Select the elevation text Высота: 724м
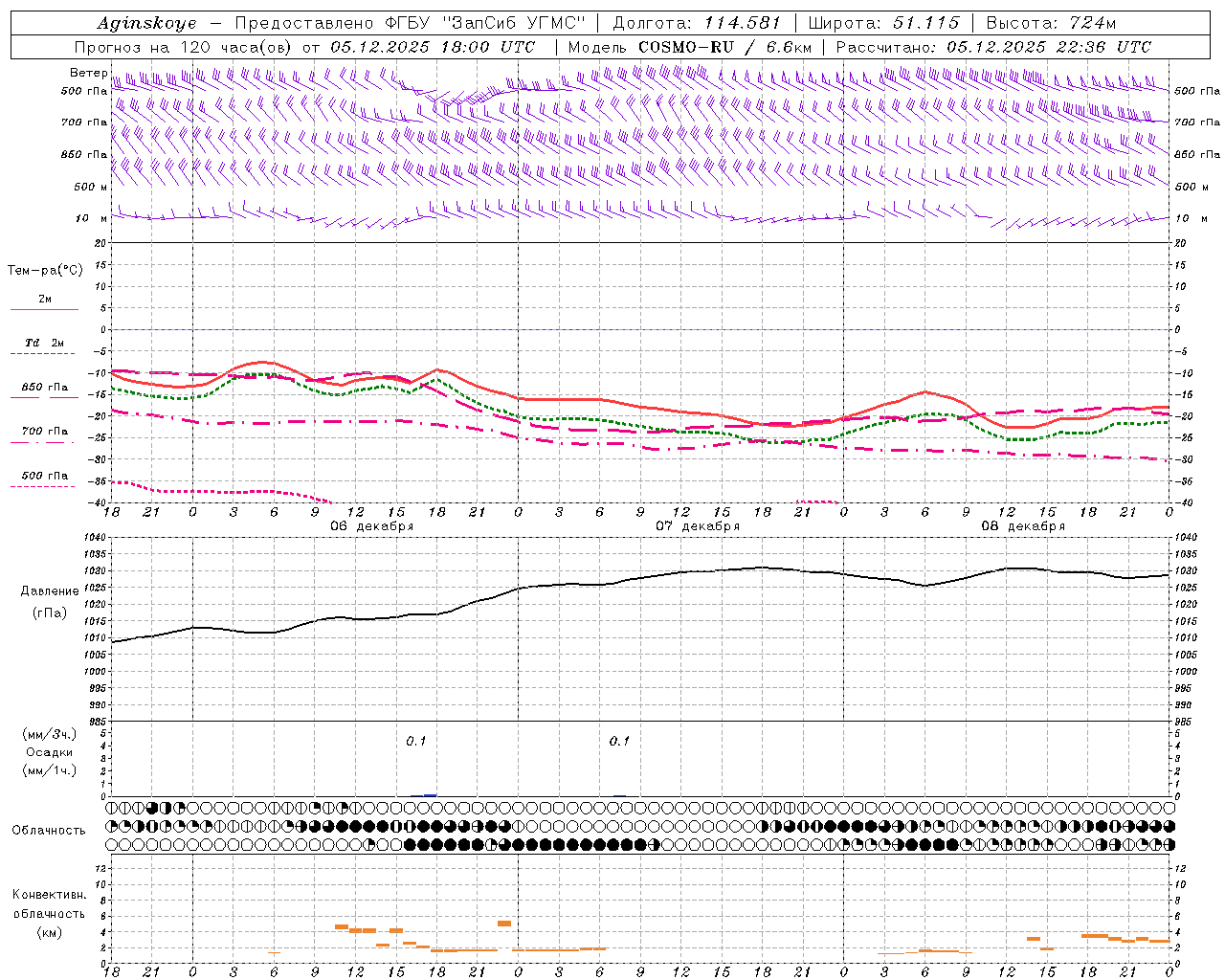Image resolution: width=1225 pixels, height=980 pixels. (x=1051, y=23)
